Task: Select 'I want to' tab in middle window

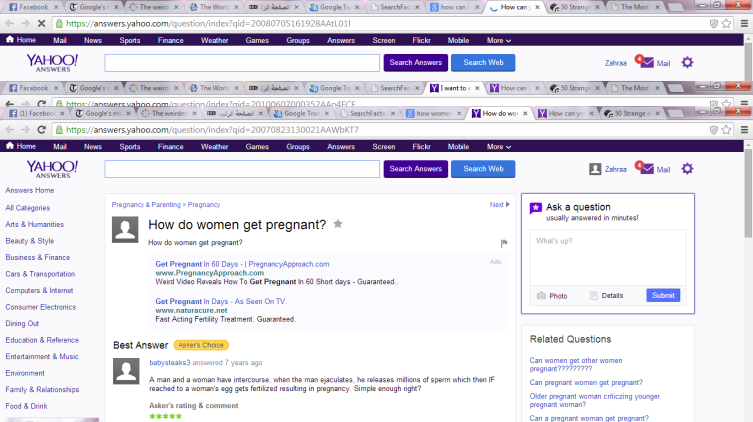Action: point(454,88)
